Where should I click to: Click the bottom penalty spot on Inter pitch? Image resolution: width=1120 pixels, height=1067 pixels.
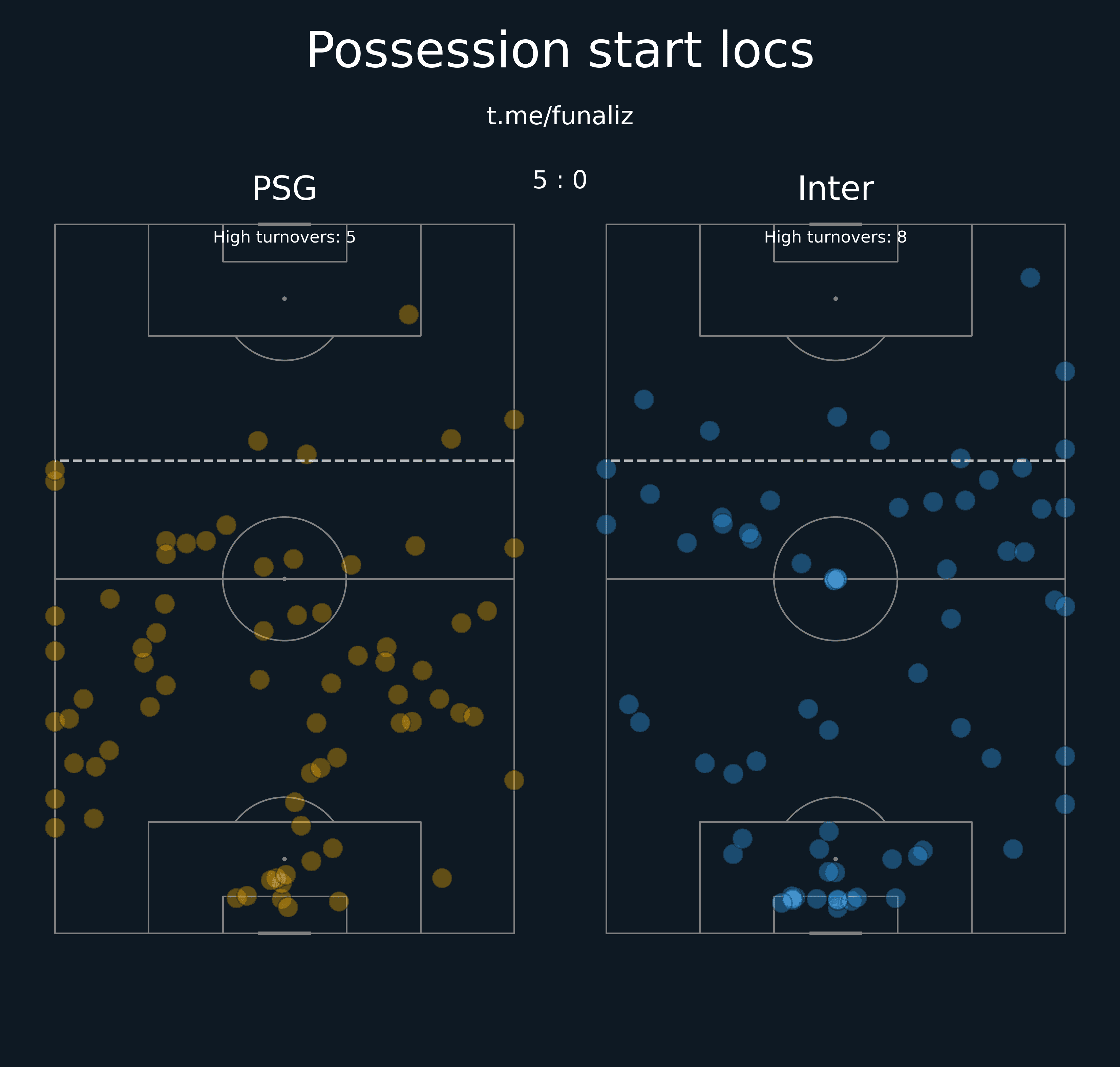click(835, 859)
